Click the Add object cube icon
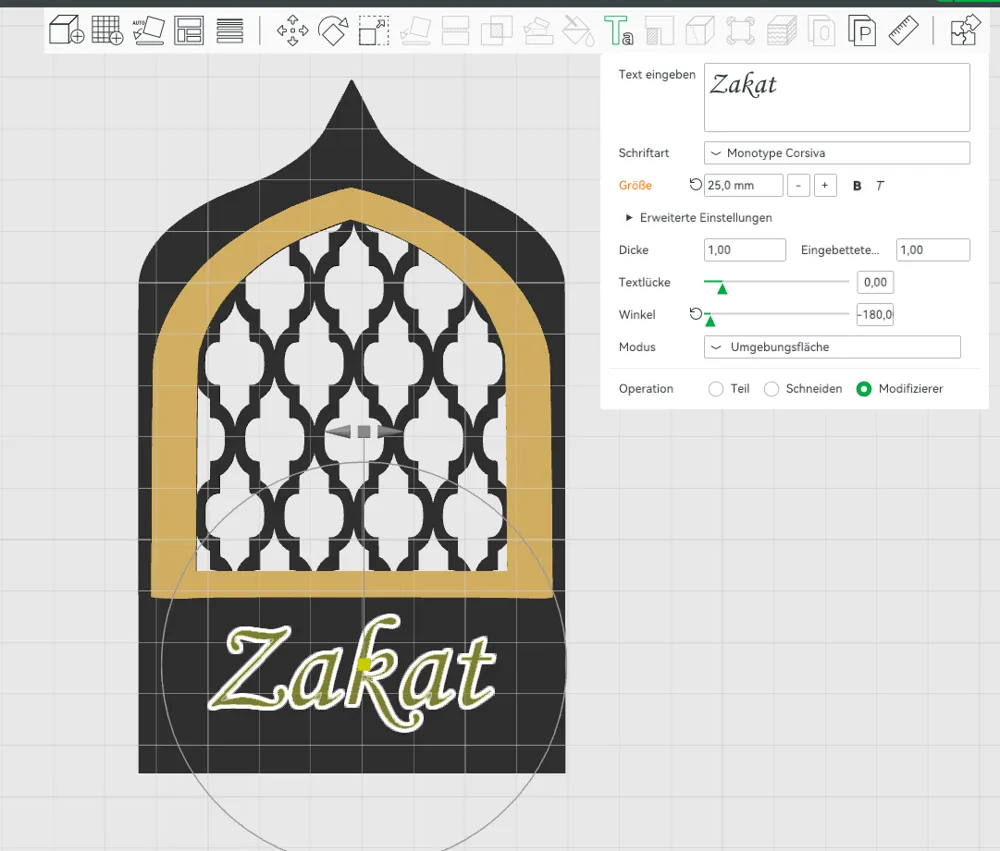The image size is (1000, 851). point(67,30)
